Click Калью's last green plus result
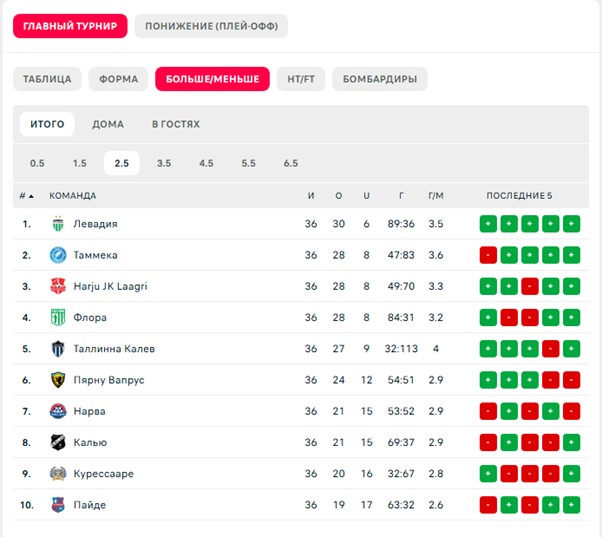 pyautogui.click(x=571, y=442)
